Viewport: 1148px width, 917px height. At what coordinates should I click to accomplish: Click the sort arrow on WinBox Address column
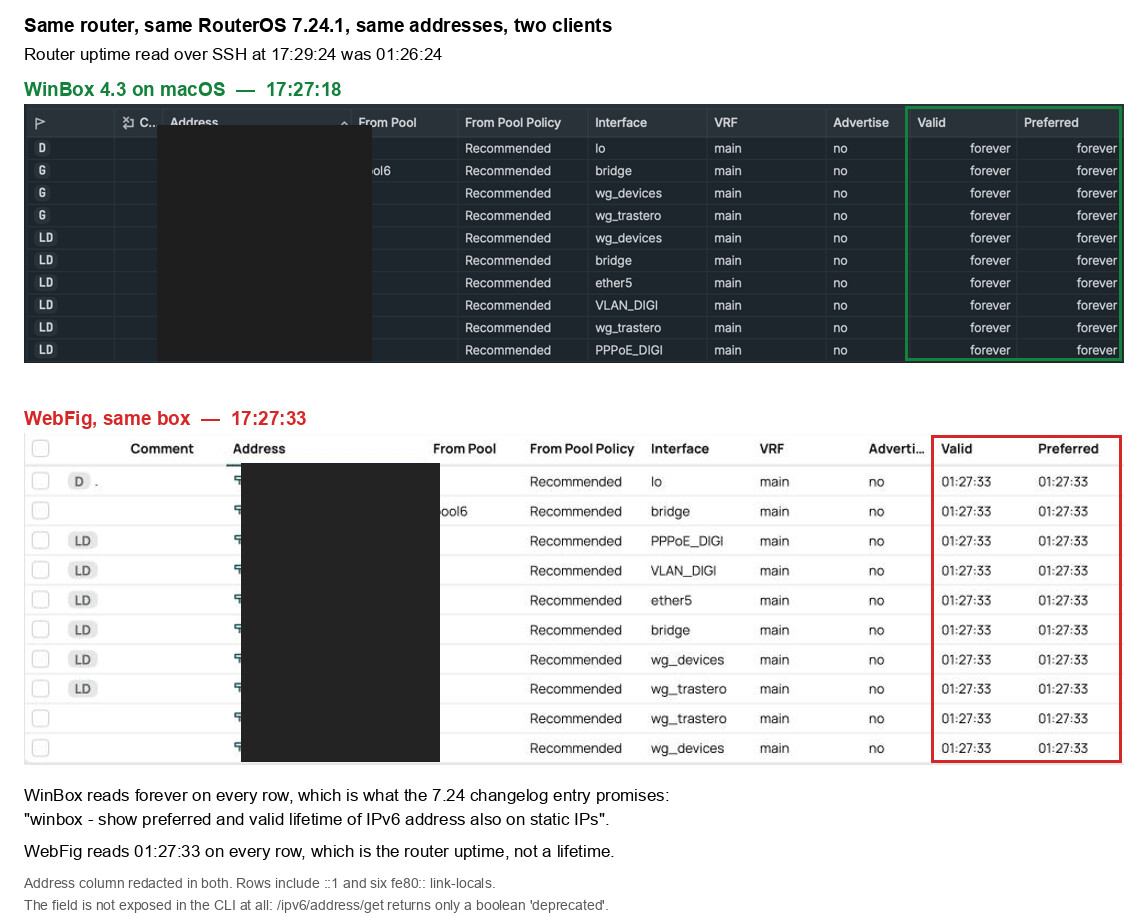[344, 124]
